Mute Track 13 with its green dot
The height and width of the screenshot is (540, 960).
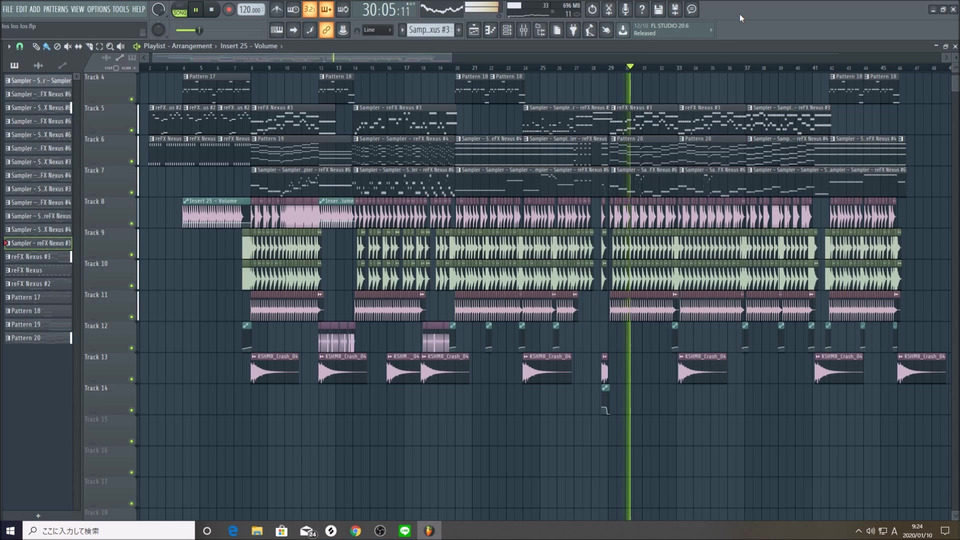[132, 379]
